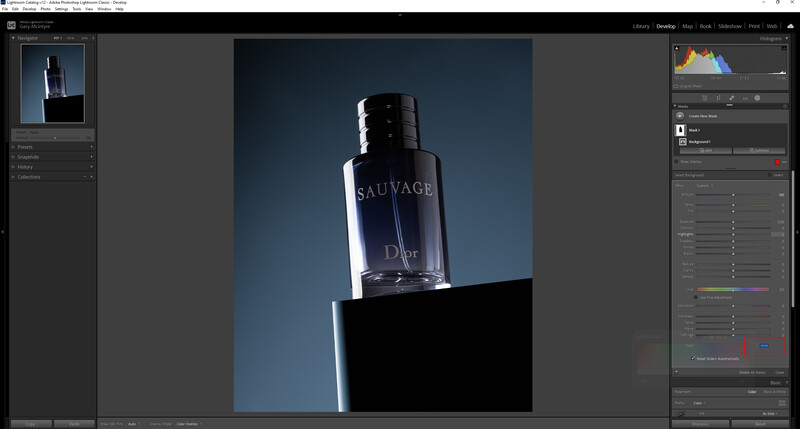Add a new snapshot with the plus icon
This screenshot has height=429, width=800.
pos(91,157)
